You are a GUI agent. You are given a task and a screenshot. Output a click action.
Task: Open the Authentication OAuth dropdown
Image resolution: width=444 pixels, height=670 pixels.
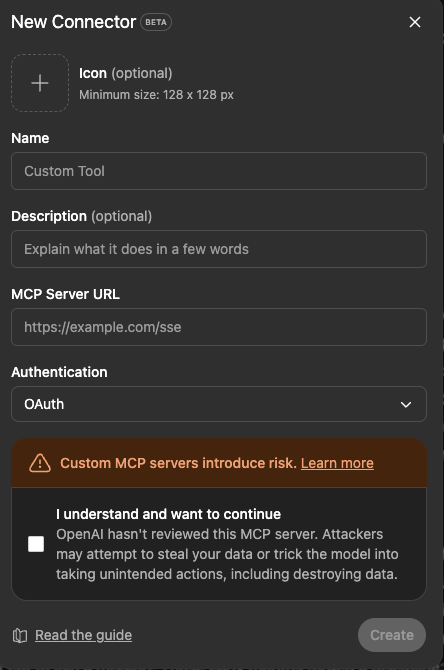point(219,404)
